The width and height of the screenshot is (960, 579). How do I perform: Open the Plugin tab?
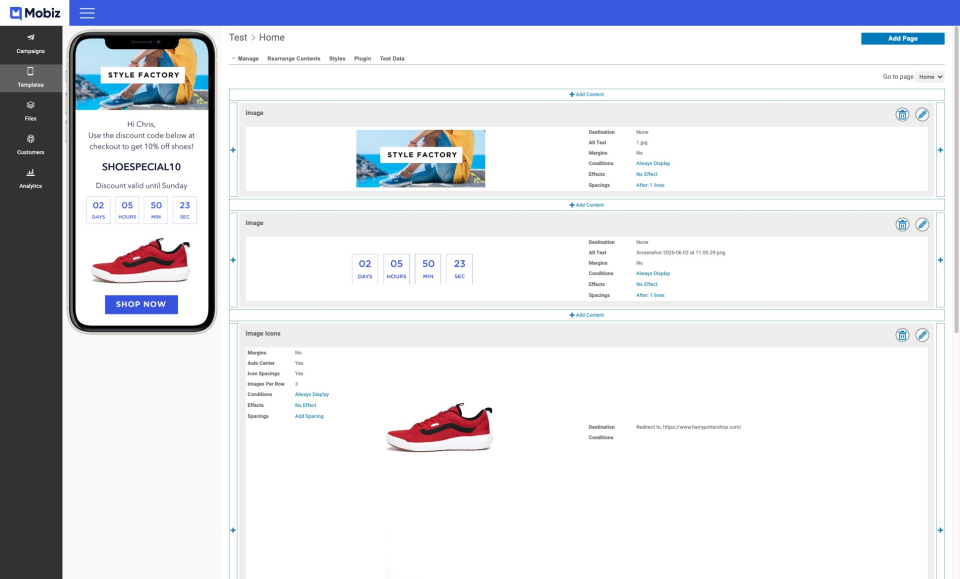click(362, 59)
